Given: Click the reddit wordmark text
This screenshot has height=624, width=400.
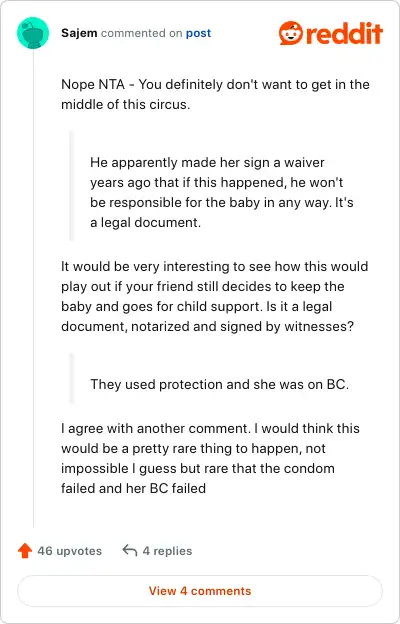Looking at the screenshot, I should coord(345,34).
